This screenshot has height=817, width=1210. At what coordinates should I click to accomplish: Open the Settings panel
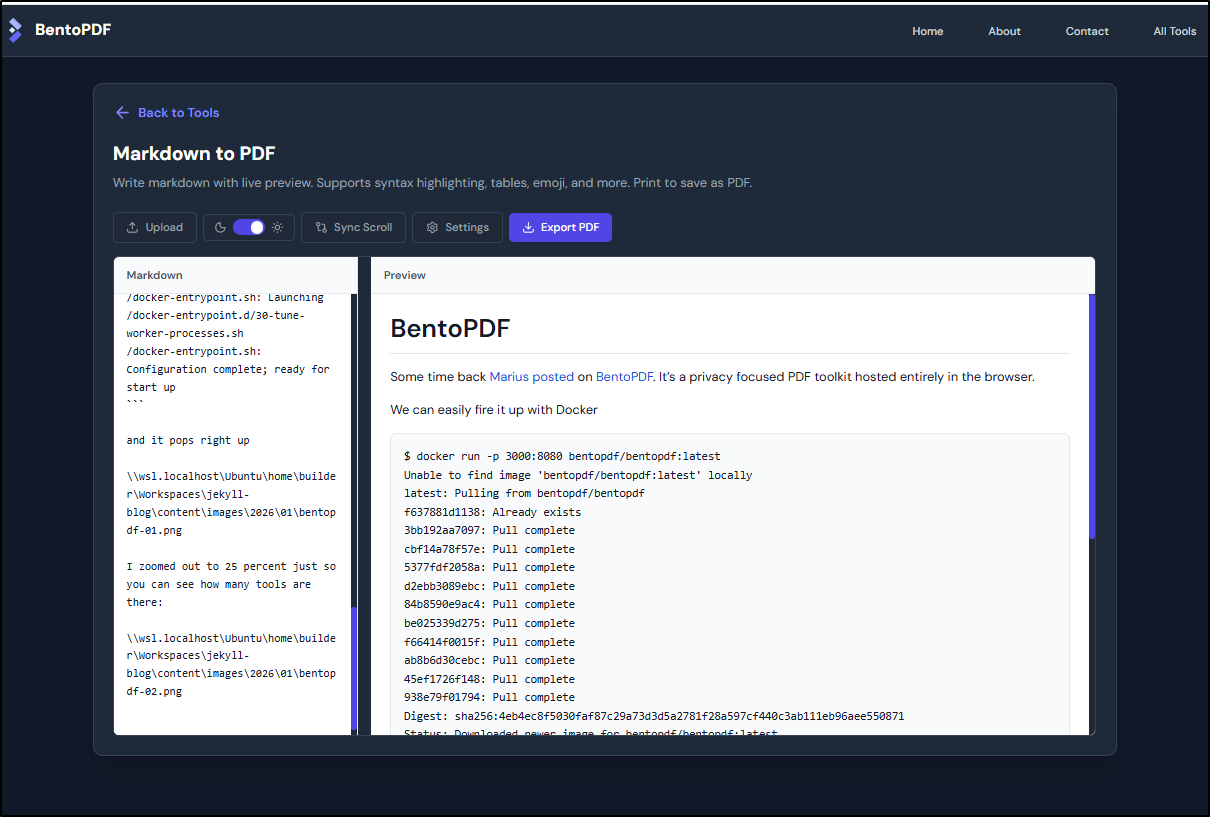click(x=457, y=228)
